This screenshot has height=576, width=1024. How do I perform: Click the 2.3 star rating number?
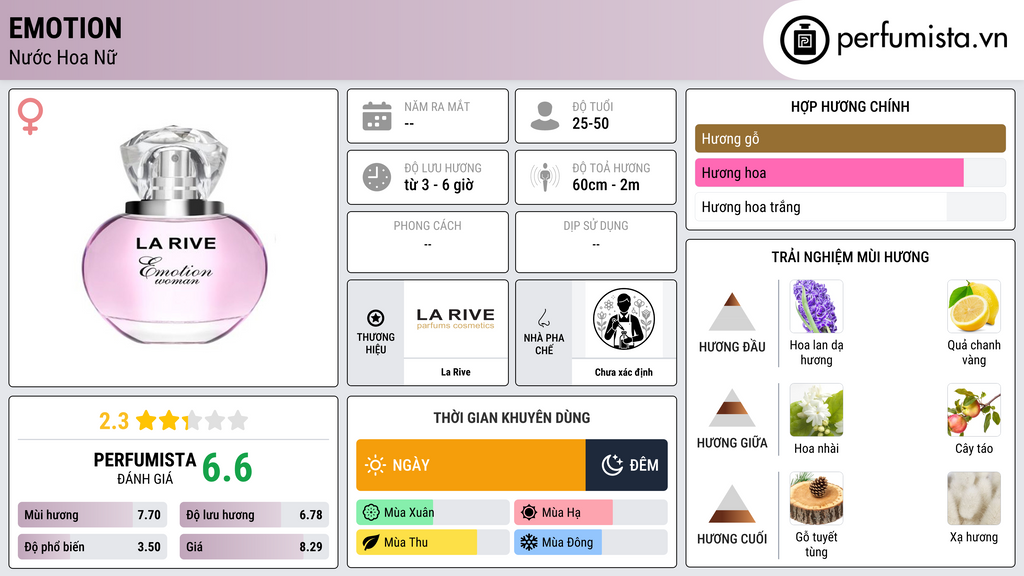click(x=114, y=421)
